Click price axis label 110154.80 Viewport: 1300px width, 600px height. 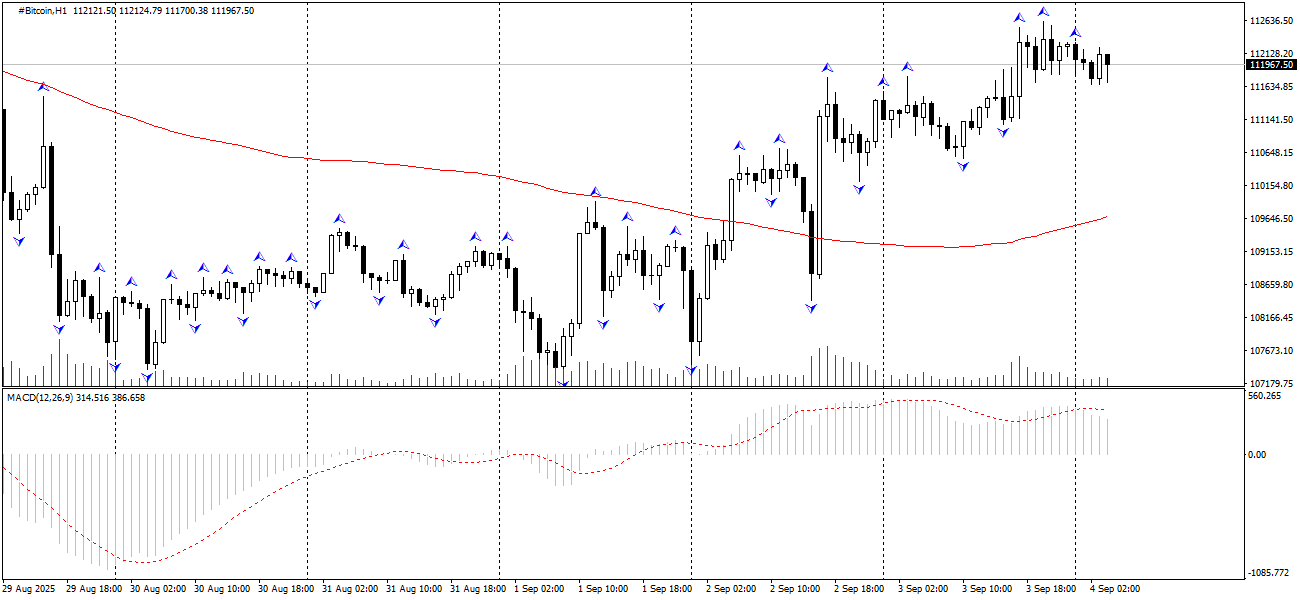(1270, 186)
